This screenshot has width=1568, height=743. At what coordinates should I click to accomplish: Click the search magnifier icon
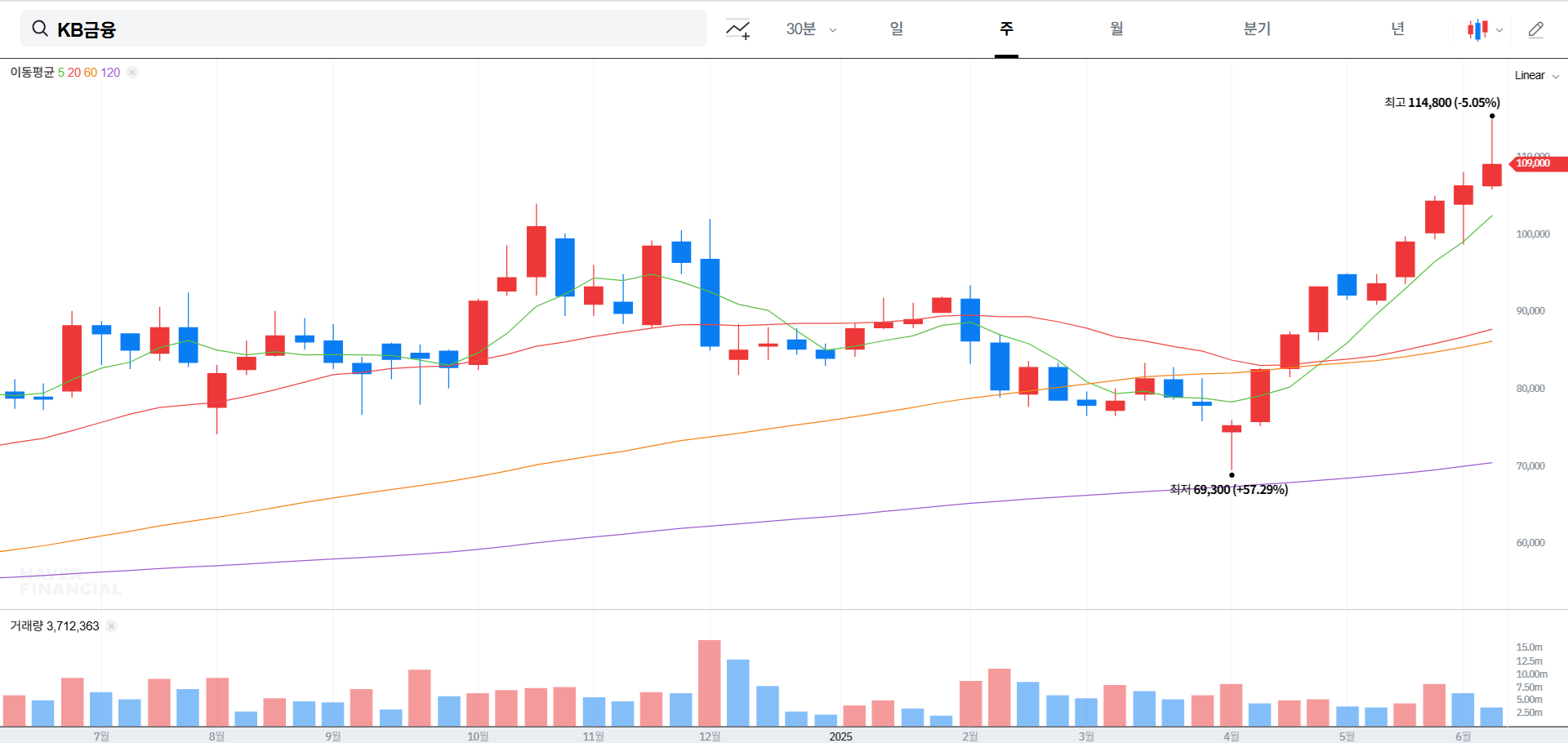point(39,28)
